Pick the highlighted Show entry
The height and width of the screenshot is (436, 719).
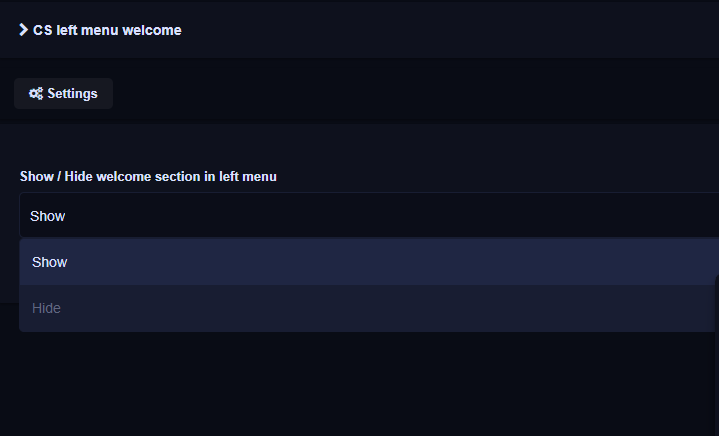pos(369,262)
